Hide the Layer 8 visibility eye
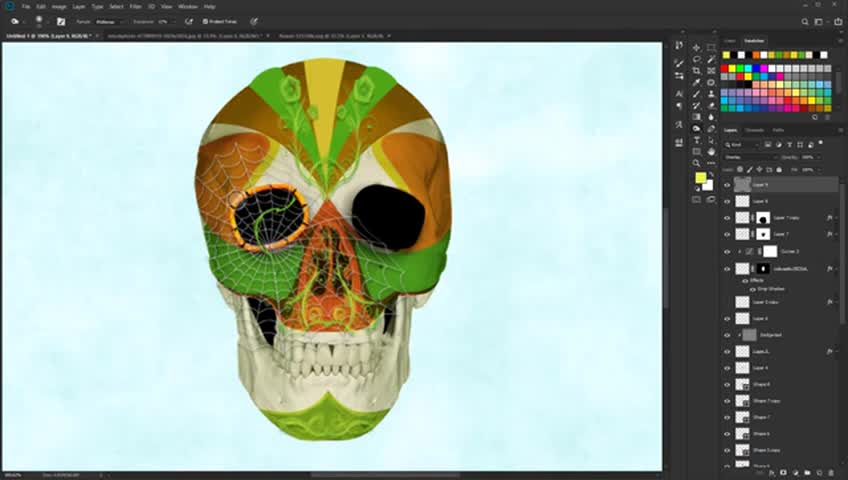The height and width of the screenshot is (480, 848). (x=727, y=201)
